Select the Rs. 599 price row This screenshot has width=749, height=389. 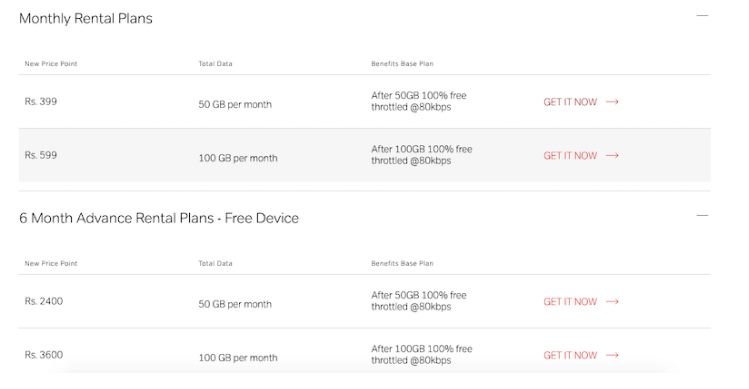pos(364,155)
